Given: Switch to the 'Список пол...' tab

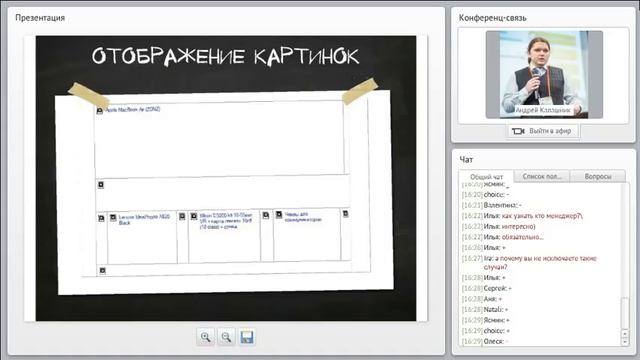Looking at the screenshot, I should coord(542,176).
